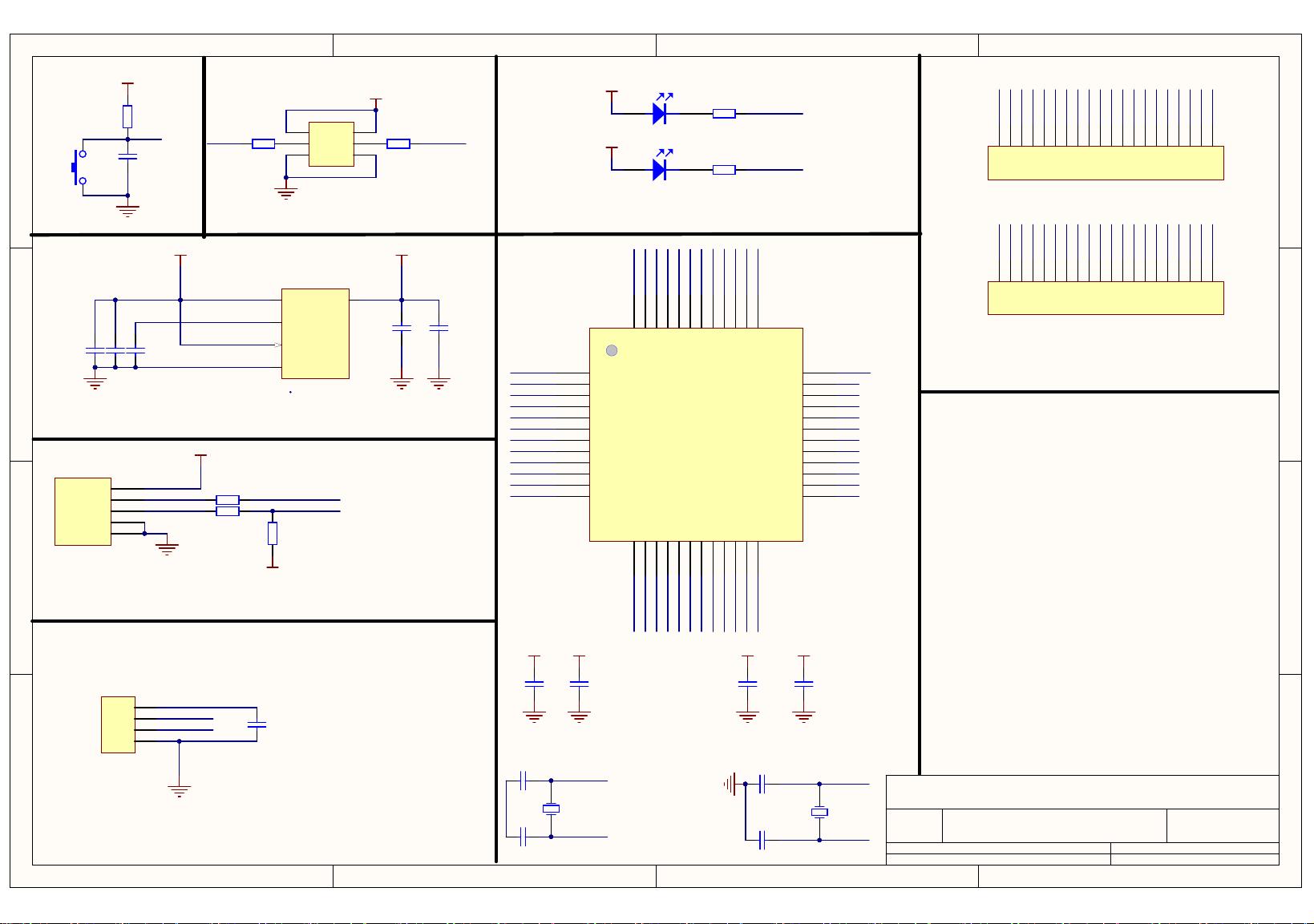Select the IC with the triangular input marker
The width and height of the screenshot is (1314, 924).
point(315,333)
